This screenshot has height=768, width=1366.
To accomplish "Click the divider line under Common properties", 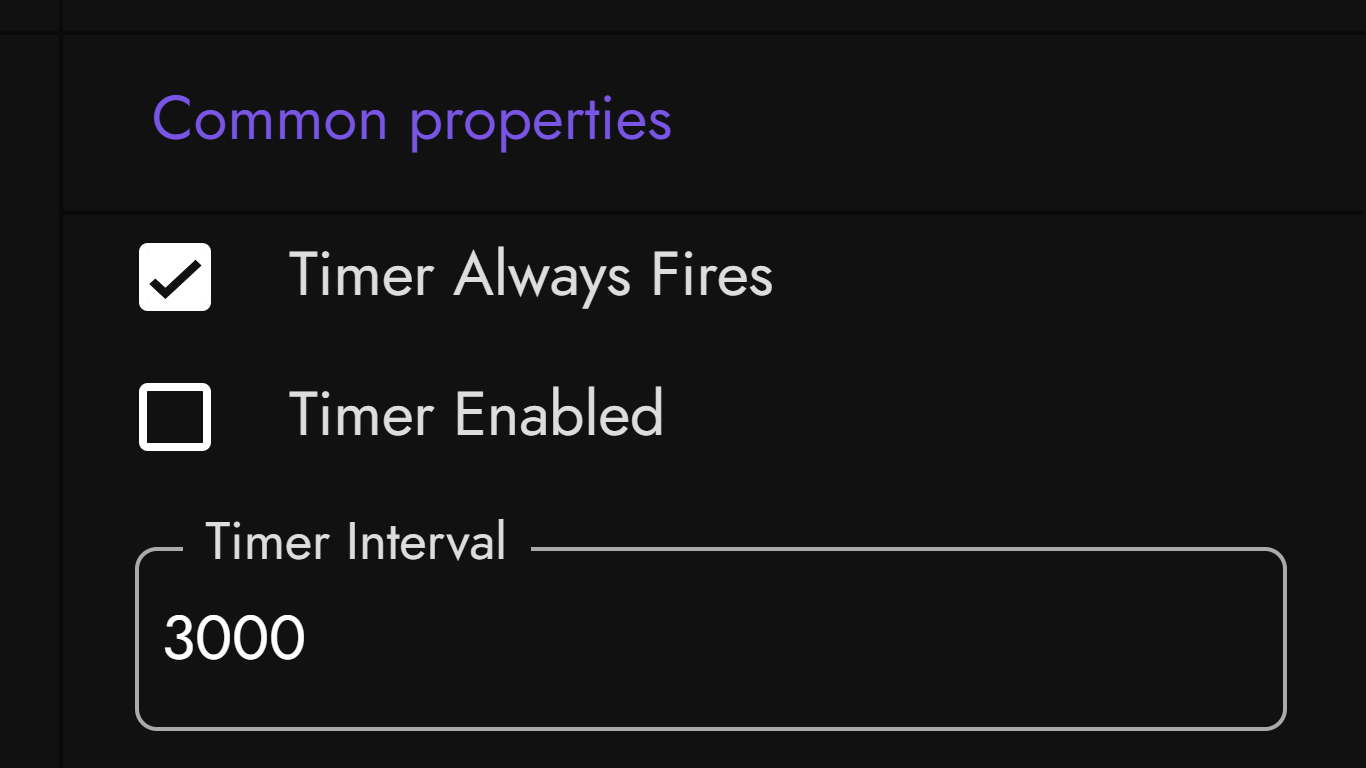I will coord(700,211).
